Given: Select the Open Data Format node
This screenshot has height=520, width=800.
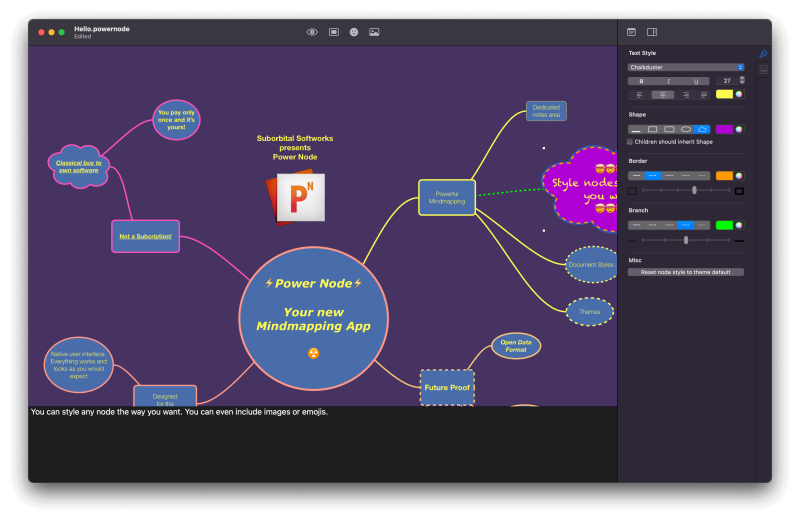Looking at the screenshot, I should [516, 346].
